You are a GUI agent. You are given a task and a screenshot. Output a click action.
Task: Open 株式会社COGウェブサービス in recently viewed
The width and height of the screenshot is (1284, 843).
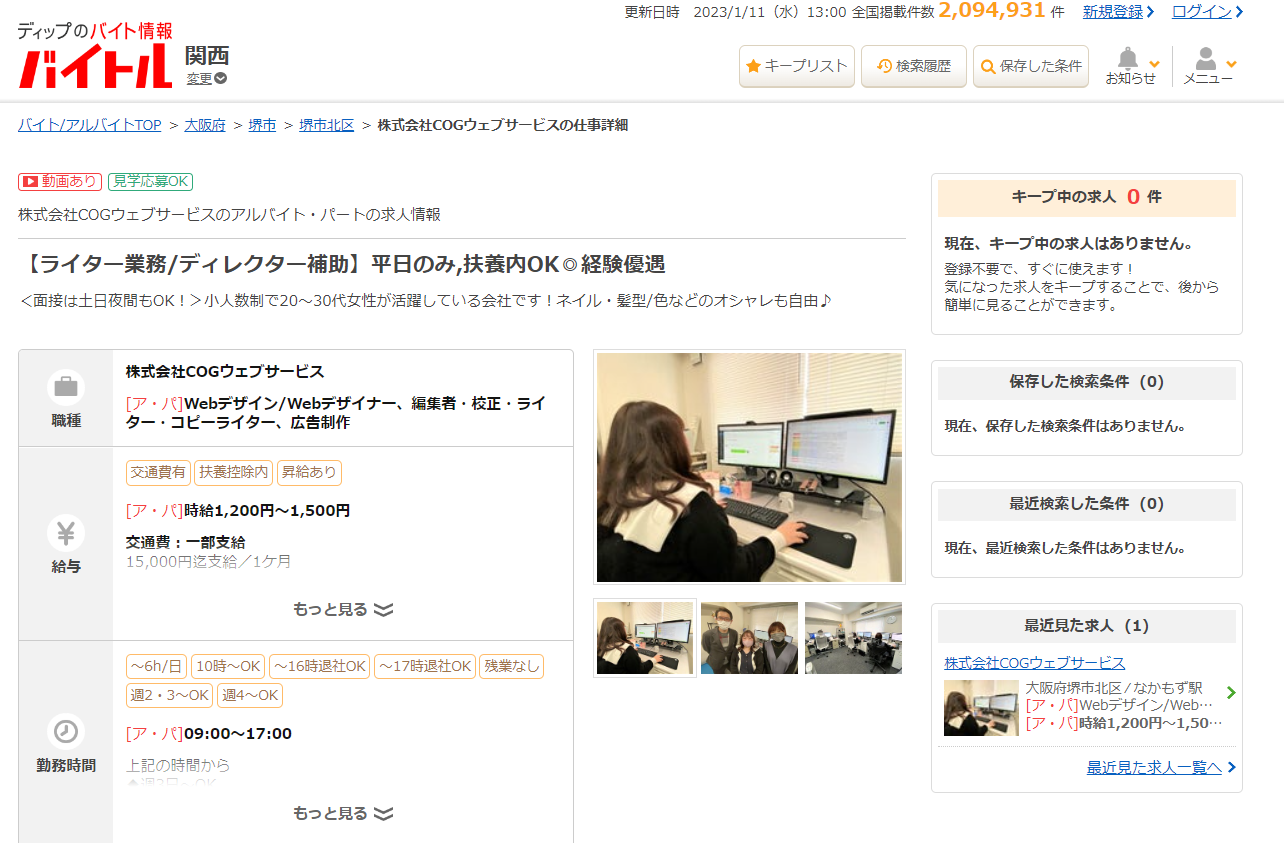click(x=1035, y=663)
